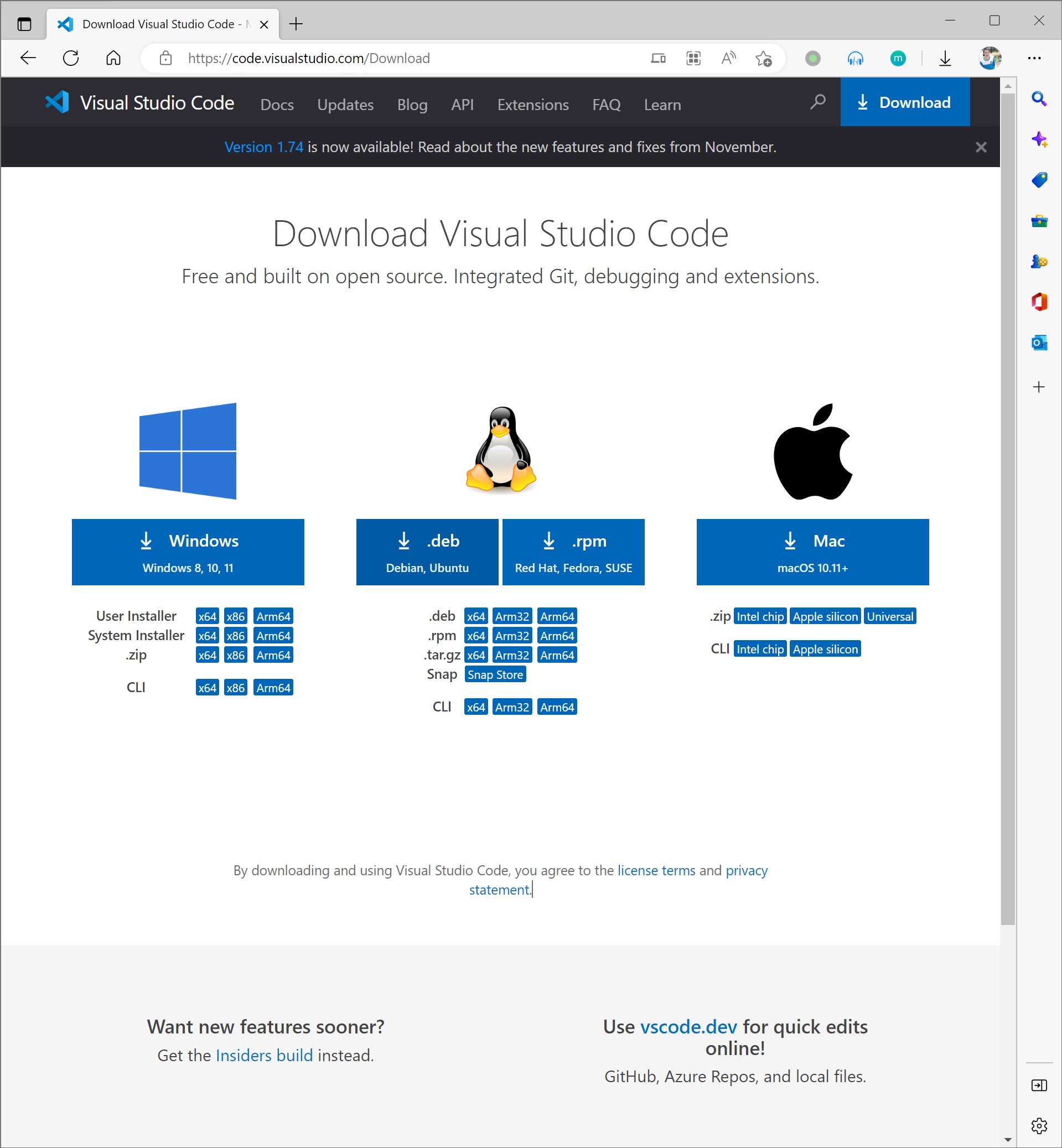
Task: Dismiss the version announcement banner
Action: coord(981,147)
